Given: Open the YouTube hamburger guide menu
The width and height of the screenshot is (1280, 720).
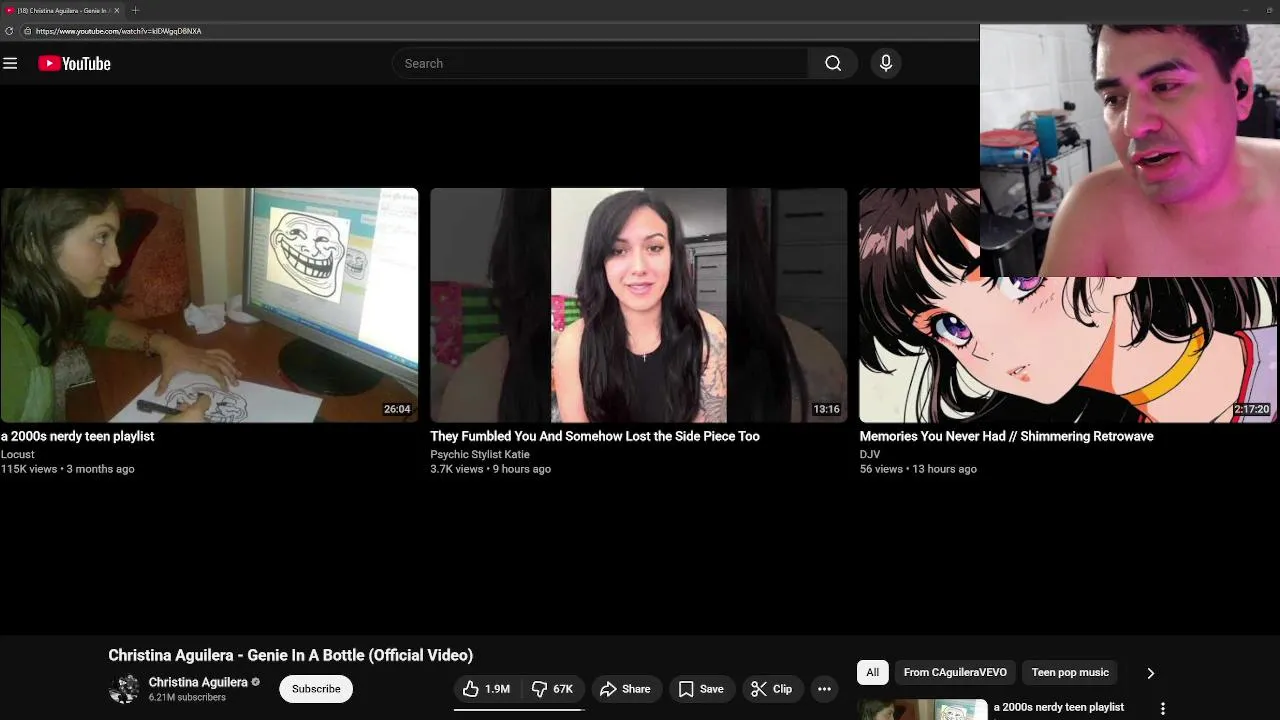Looking at the screenshot, I should click(10, 63).
